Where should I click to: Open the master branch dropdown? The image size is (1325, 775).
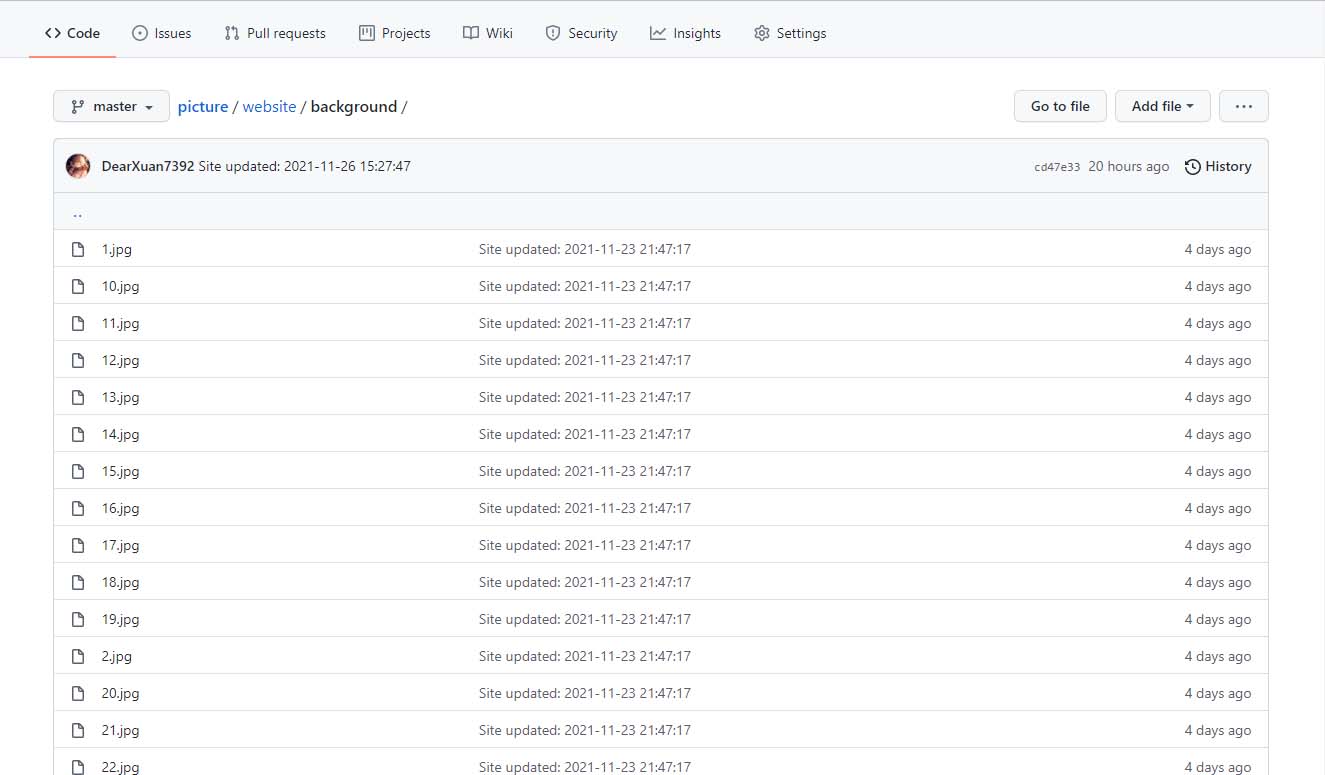tap(111, 106)
